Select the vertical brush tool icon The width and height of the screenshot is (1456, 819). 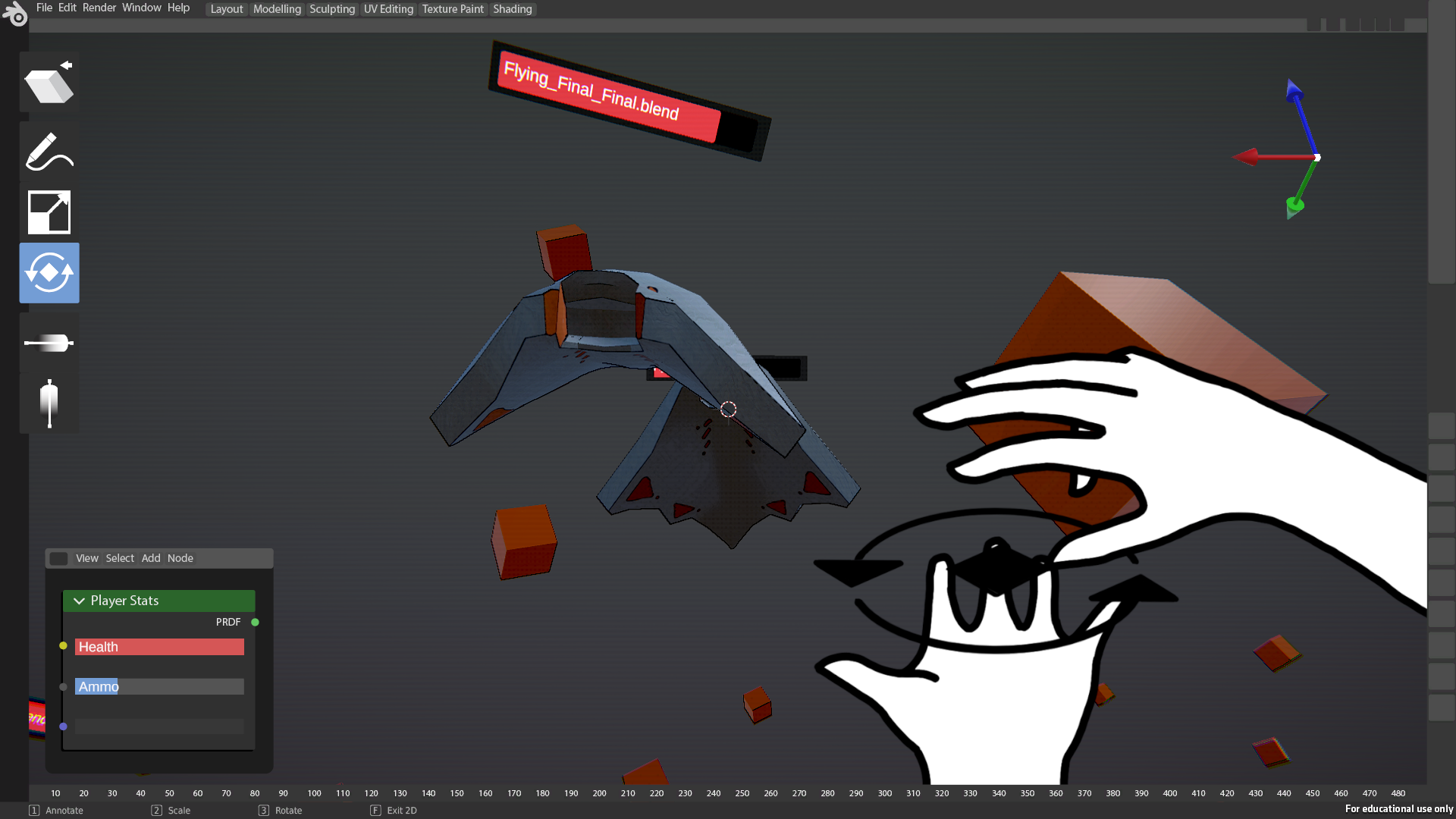tap(49, 403)
